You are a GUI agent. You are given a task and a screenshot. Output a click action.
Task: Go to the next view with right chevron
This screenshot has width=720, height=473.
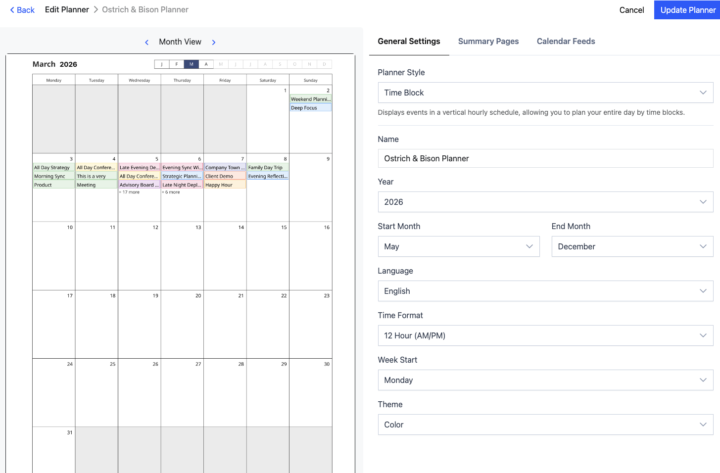pos(214,42)
